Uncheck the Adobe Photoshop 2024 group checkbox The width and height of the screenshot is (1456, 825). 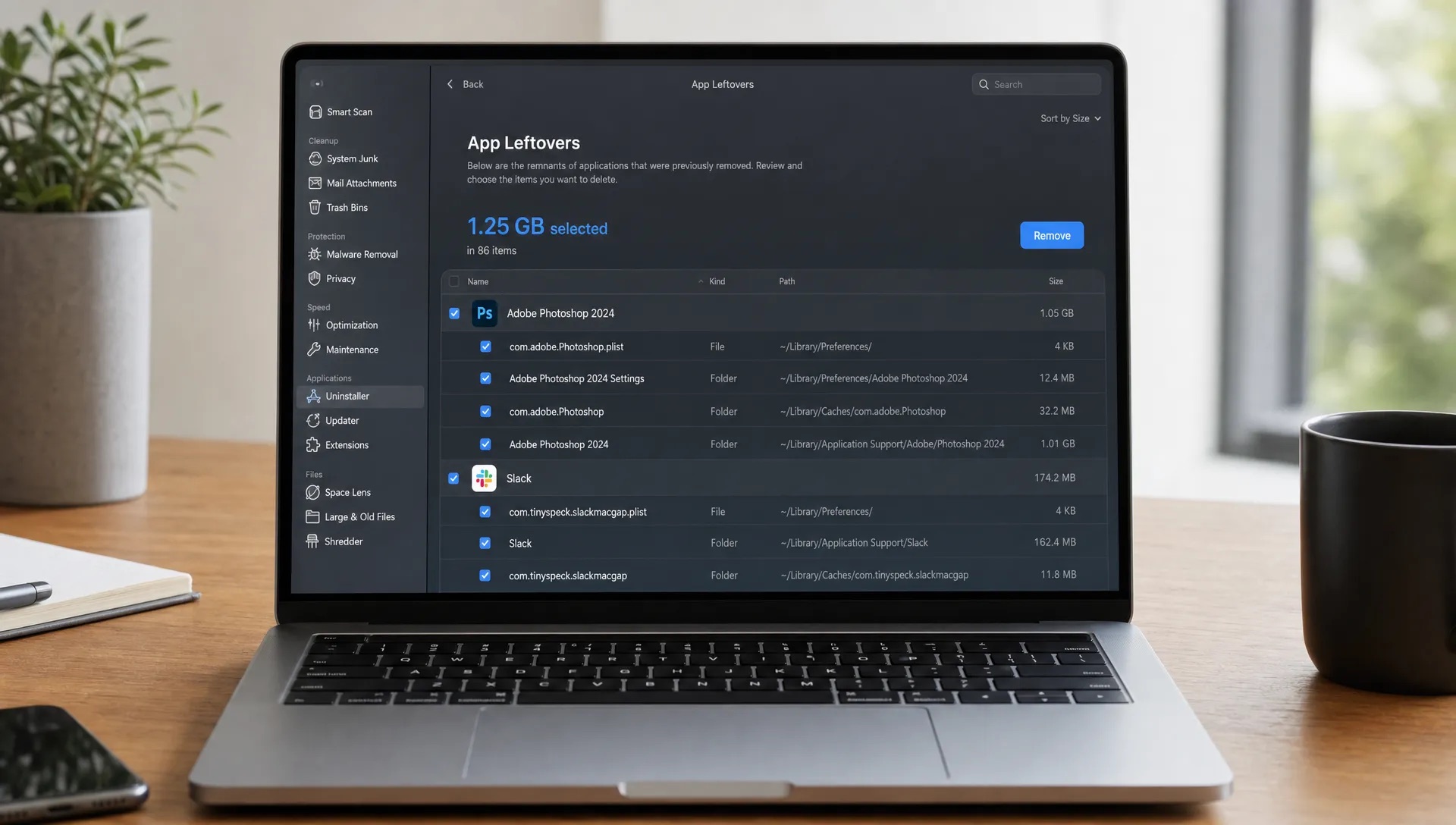[454, 313]
